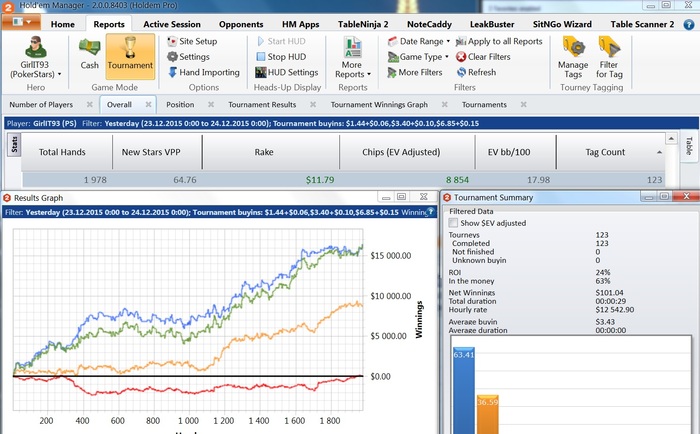This screenshot has width=700, height=434.
Task: Click the stats grid scroll up arrow
Action: [671, 139]
